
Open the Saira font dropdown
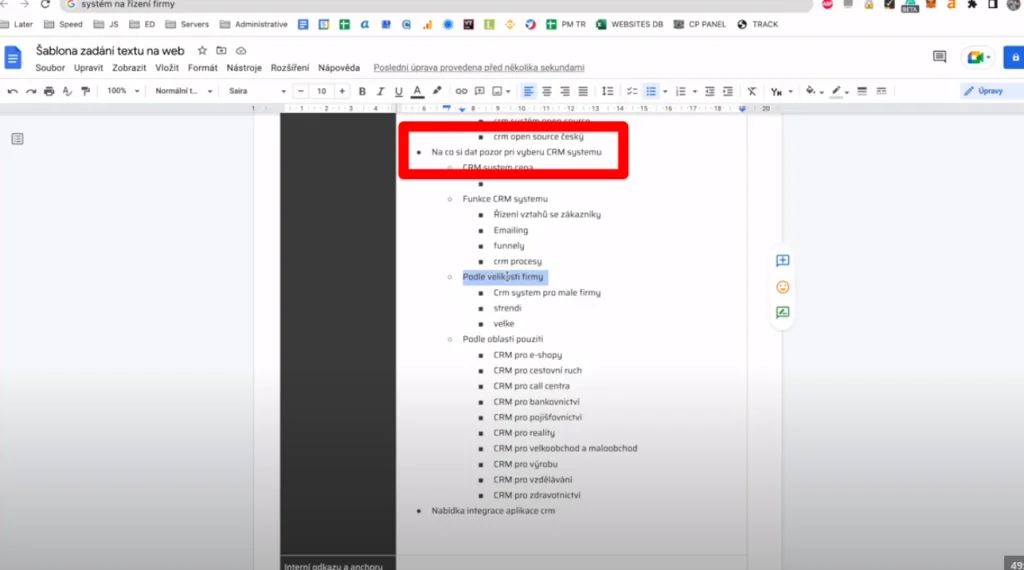click(256, 91)
